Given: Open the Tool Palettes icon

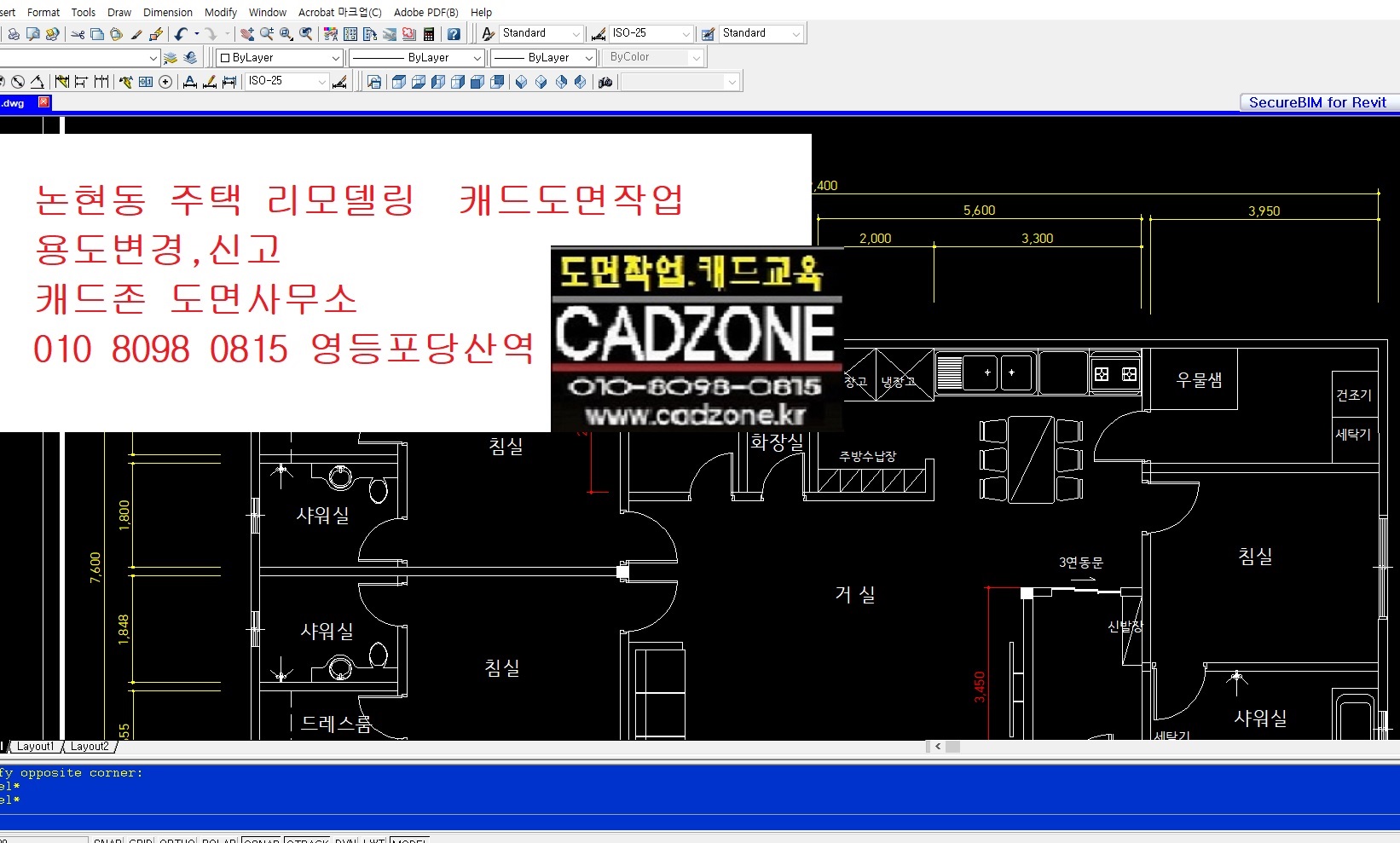Looking at the screenshot, I should point(370,34).
